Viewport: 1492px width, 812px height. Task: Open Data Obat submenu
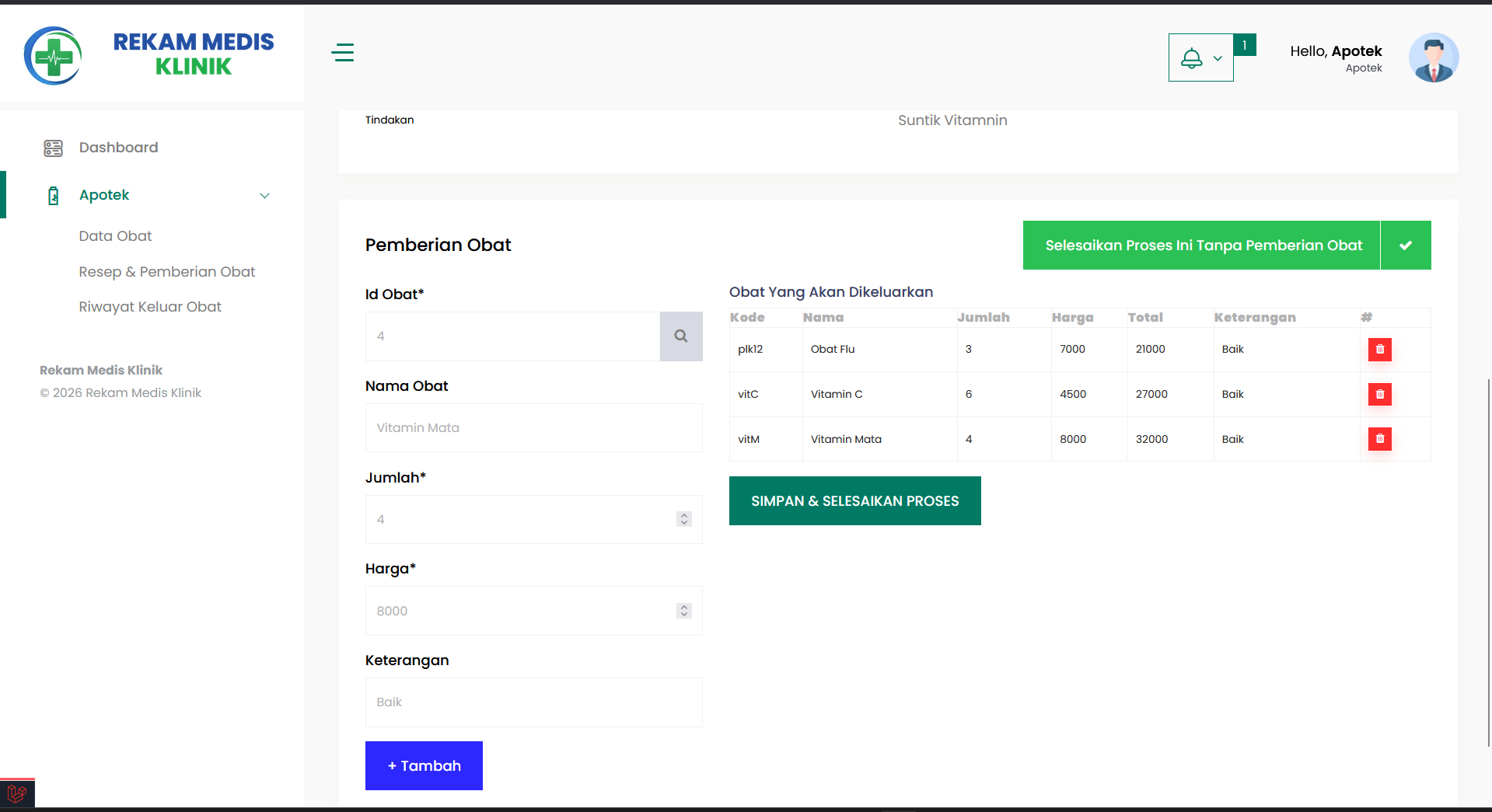point(115,236)
